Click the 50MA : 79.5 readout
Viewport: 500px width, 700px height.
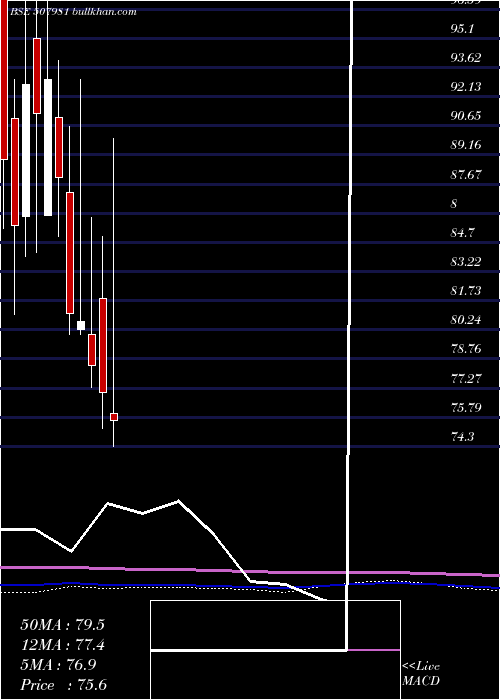point(62,625)
